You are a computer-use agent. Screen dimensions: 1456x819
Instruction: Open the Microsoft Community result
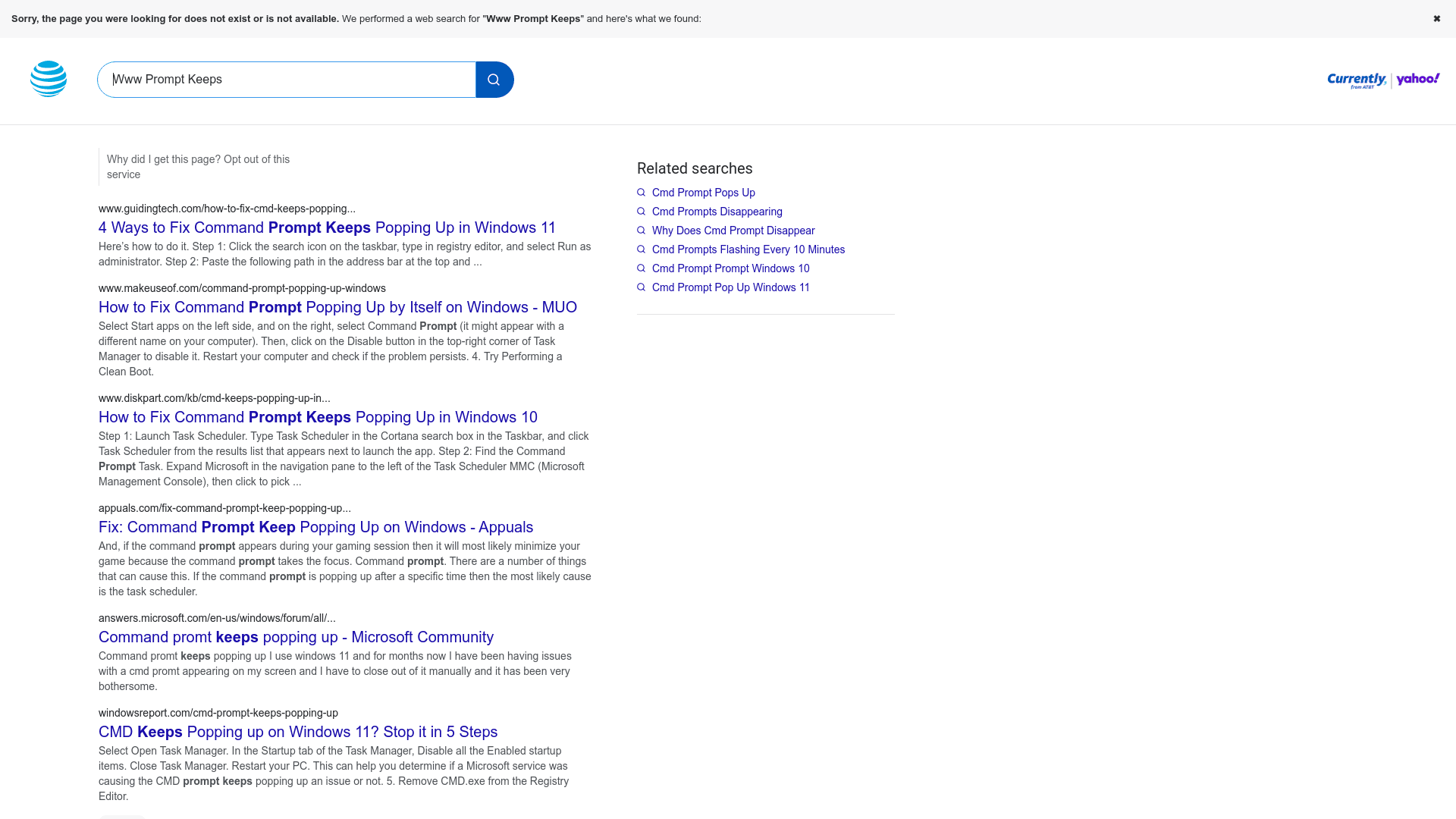coord(296,637)
